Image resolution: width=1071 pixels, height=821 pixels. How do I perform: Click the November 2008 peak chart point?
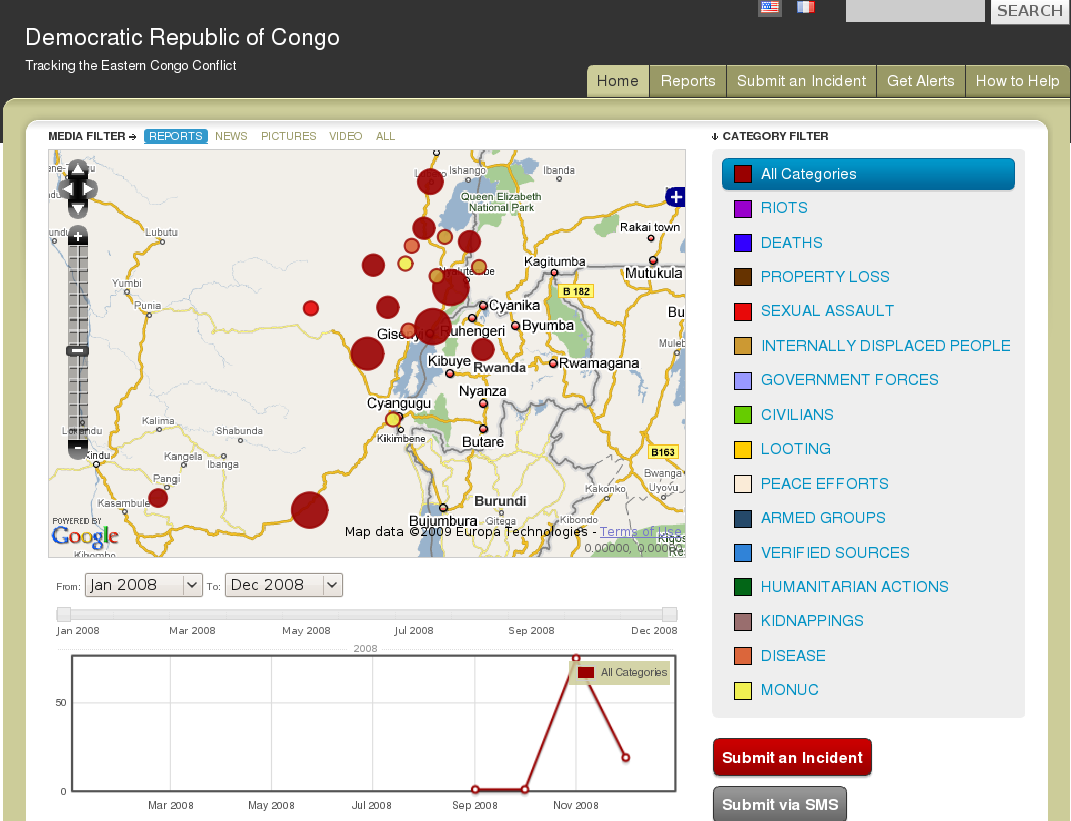(x=576, y=658)
